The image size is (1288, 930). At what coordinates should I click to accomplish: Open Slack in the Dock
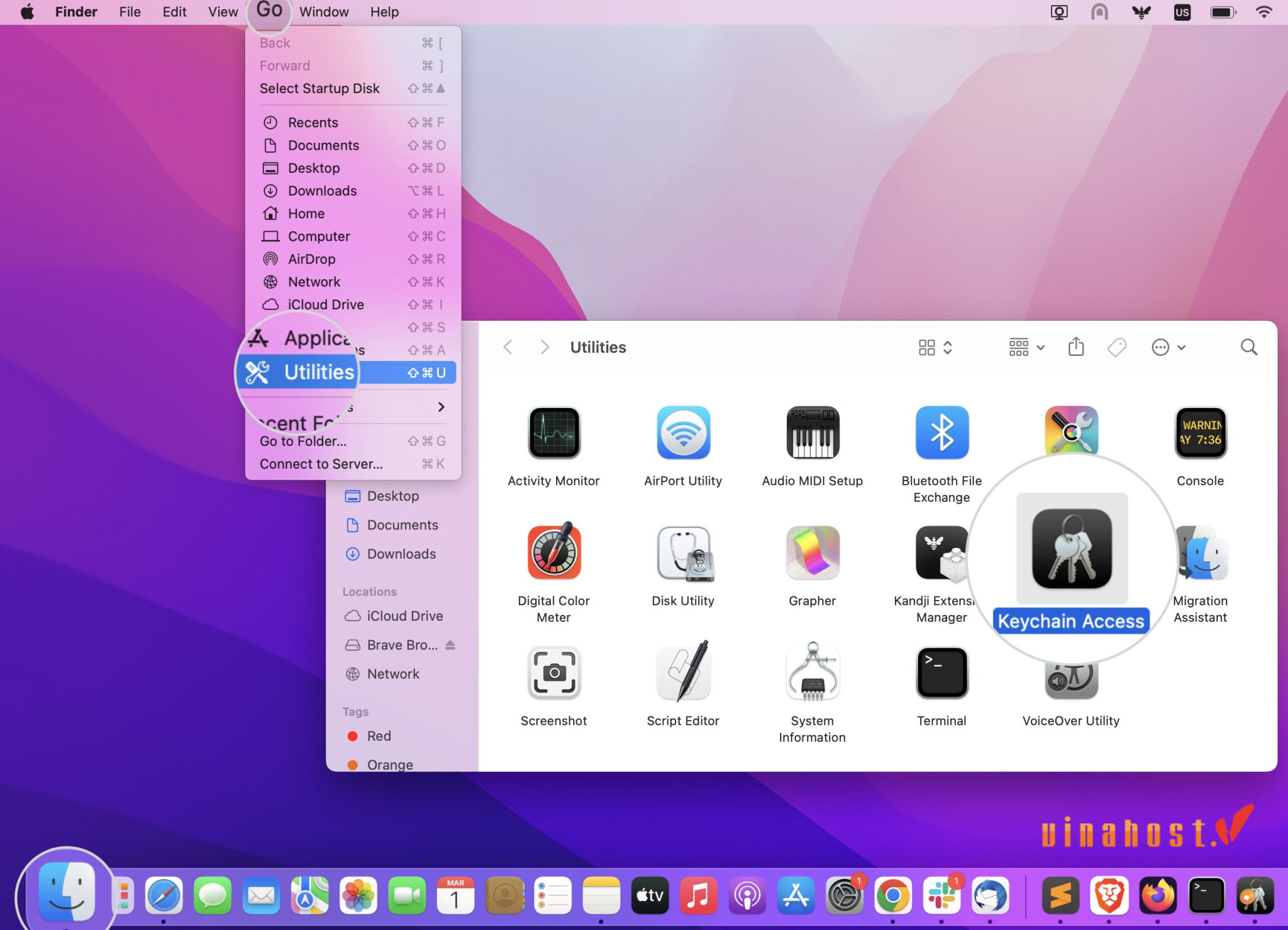click(x=941, y=895)
